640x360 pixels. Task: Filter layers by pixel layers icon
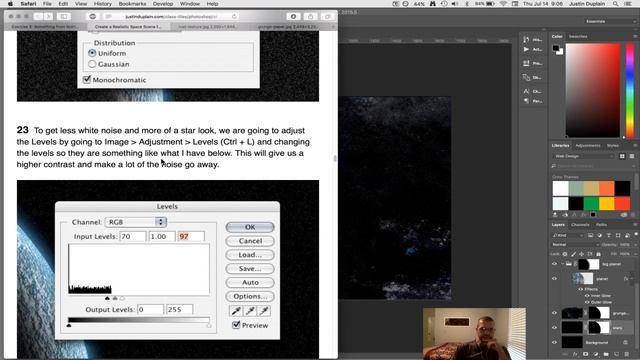(x=591, y=236)
